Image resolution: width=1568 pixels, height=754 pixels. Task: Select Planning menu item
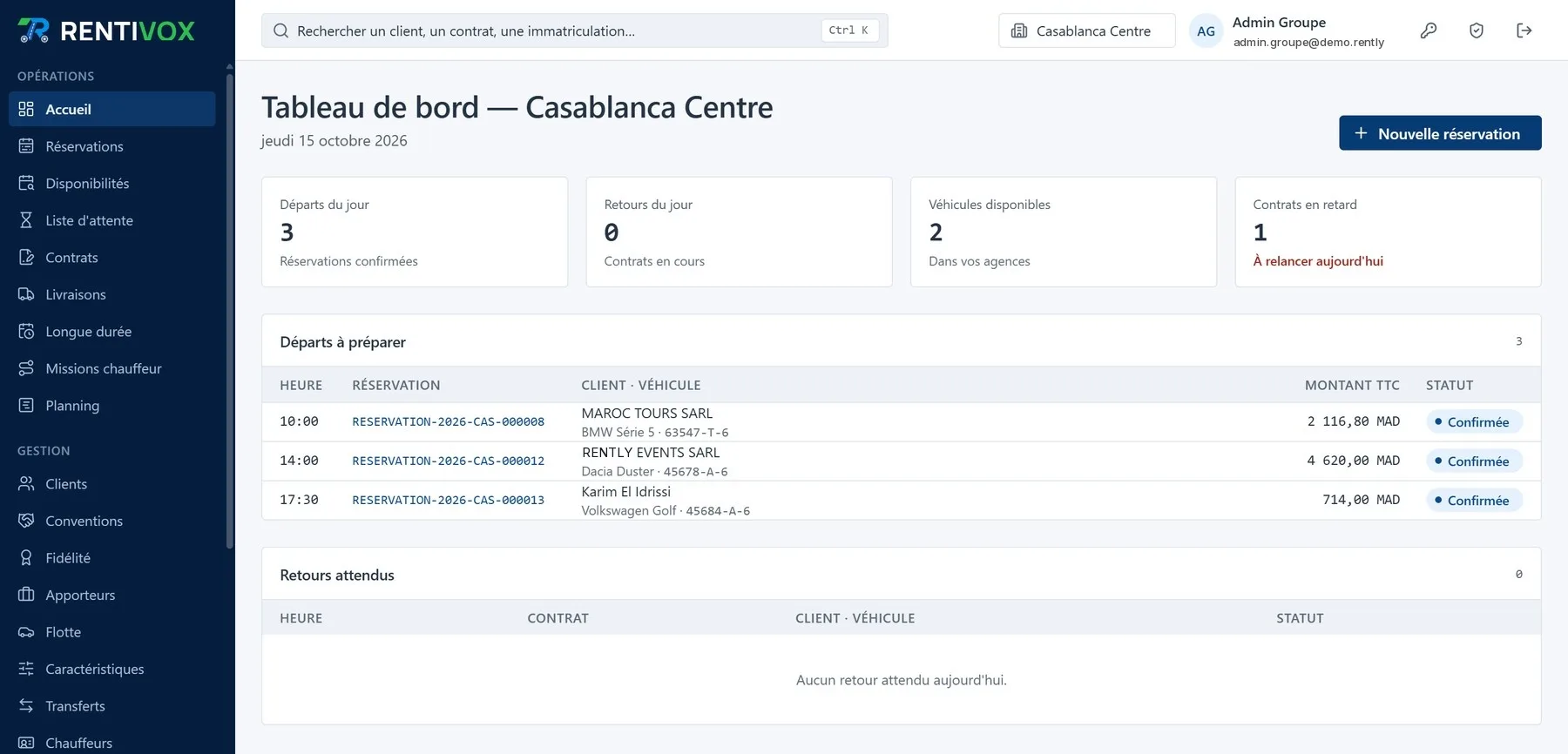(112, 406)
